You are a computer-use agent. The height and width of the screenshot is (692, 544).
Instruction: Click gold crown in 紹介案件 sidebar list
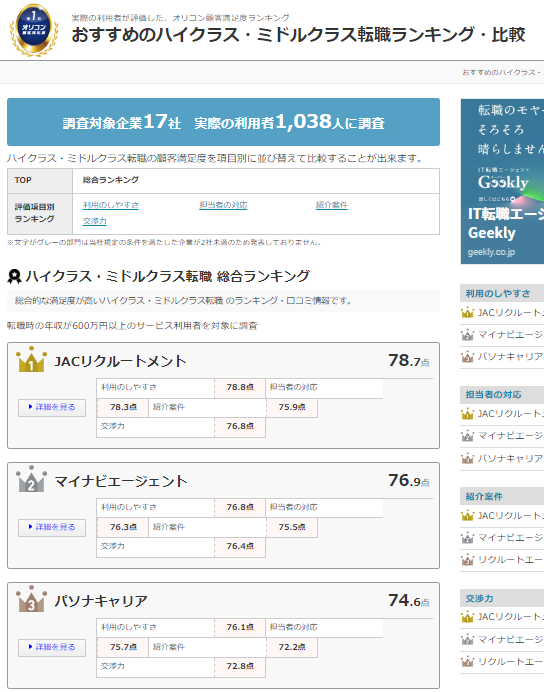click(467, 515)
